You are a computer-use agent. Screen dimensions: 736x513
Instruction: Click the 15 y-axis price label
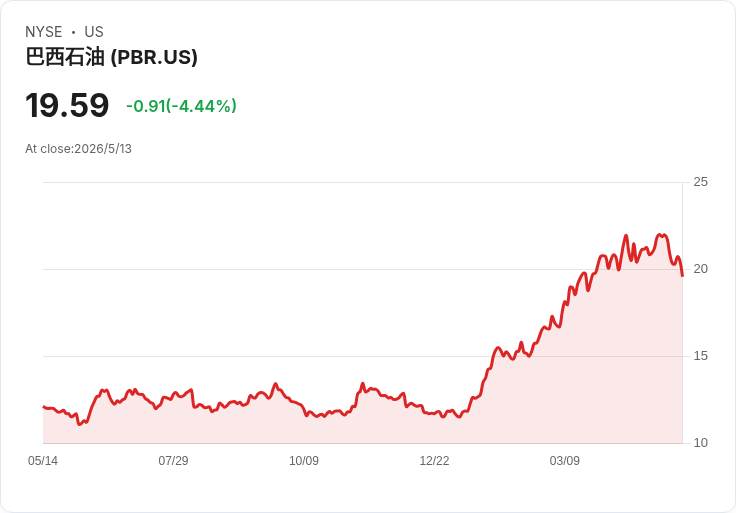pyautogui.click(x=700, y=356)
